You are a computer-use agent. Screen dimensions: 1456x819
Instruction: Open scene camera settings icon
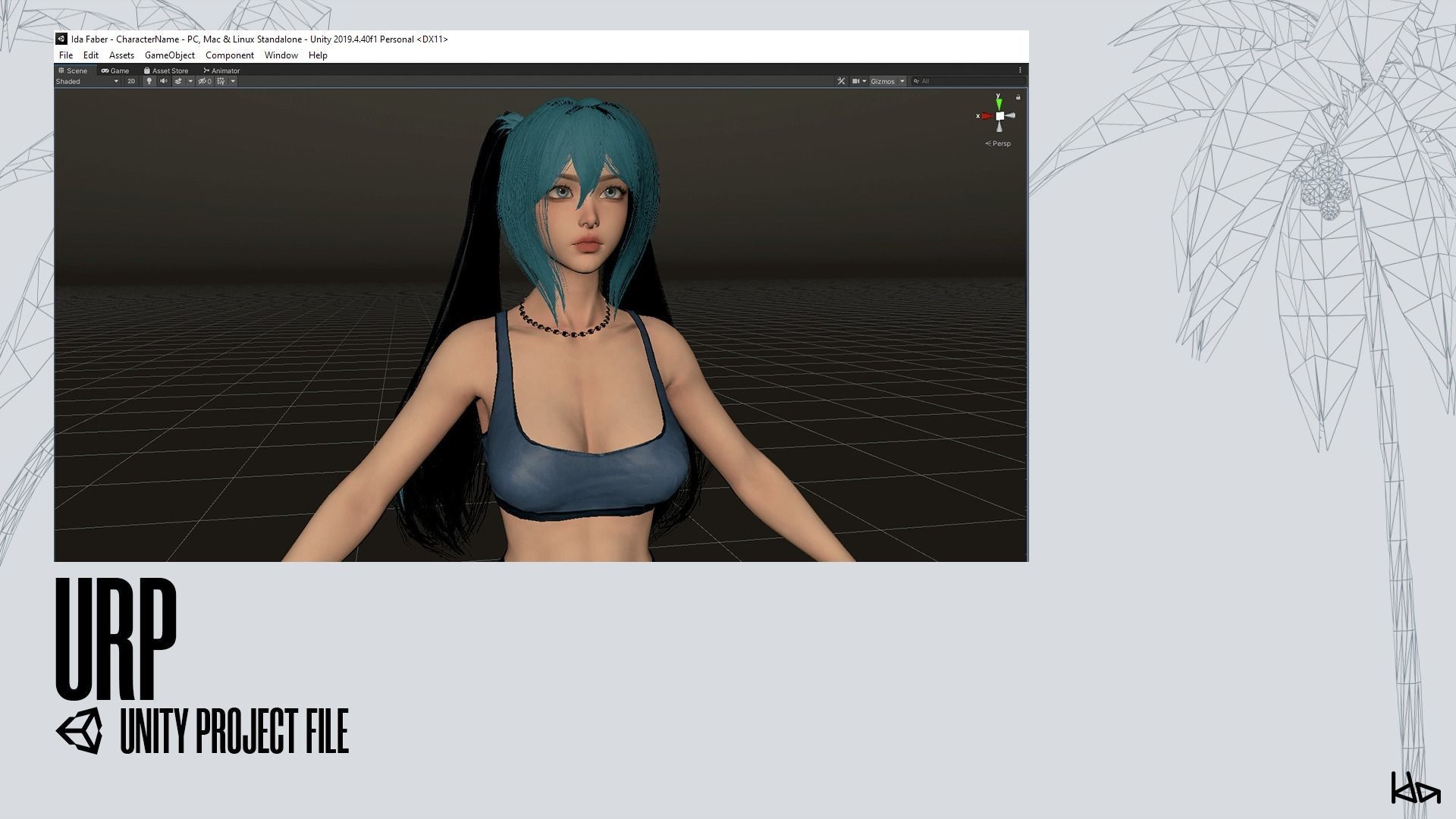pos(855,81)
